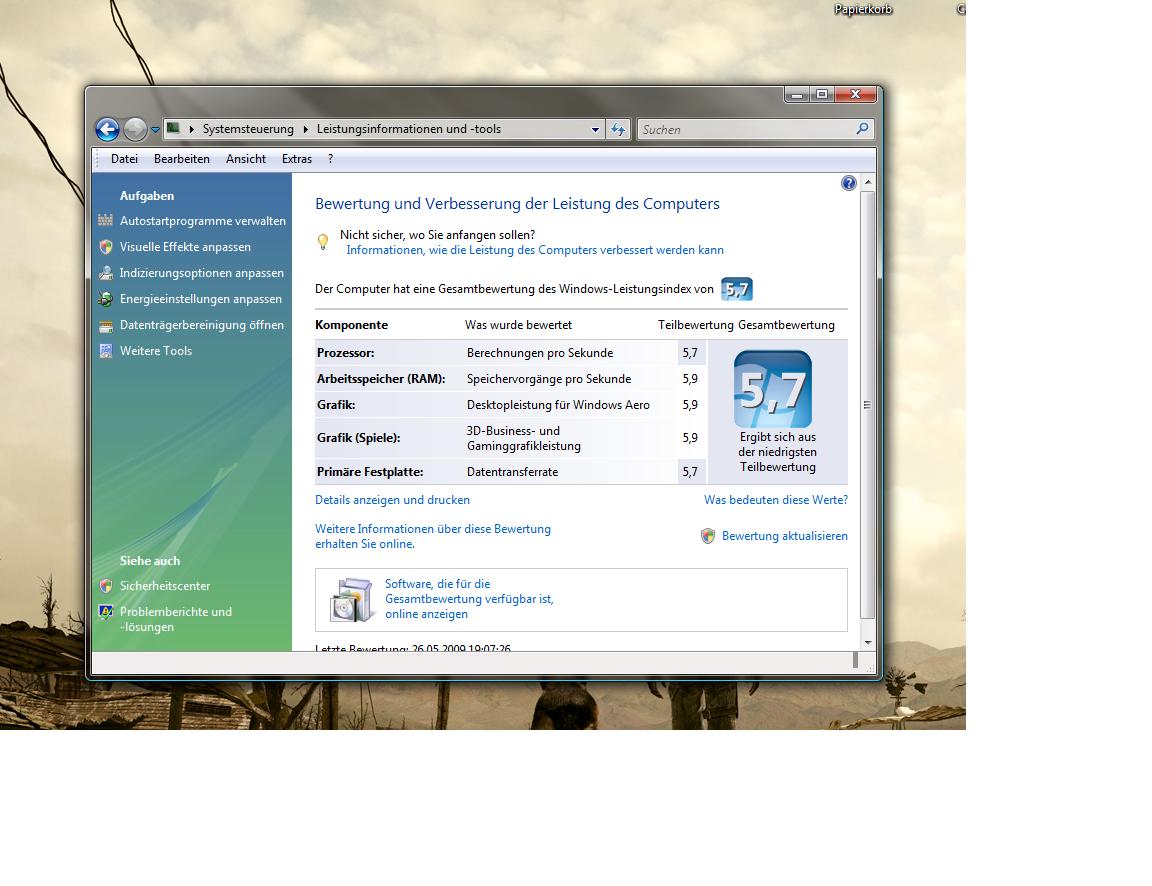
Task: Click the grey Forward navigation arrow
Action: pyautogui.click(x=135, y=129)
